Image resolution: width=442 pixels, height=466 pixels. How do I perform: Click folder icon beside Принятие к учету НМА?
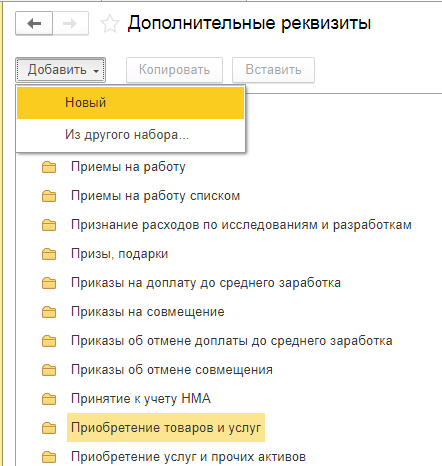pos(49,399)
